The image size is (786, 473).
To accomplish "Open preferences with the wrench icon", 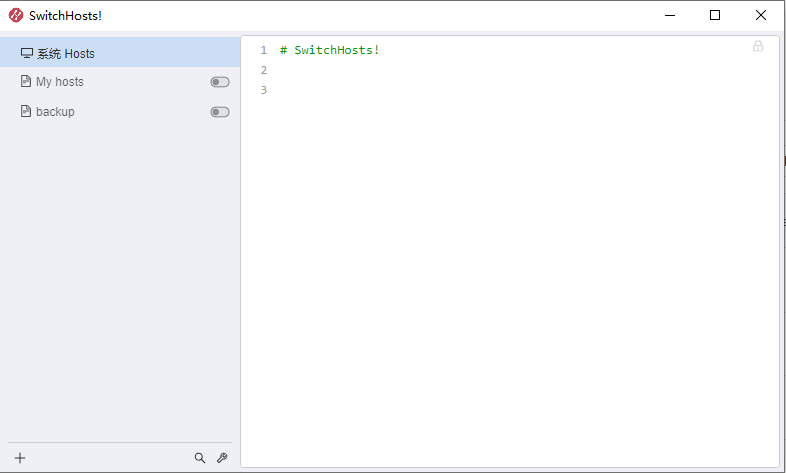I will pyautogui.click(x=222, y=458).
